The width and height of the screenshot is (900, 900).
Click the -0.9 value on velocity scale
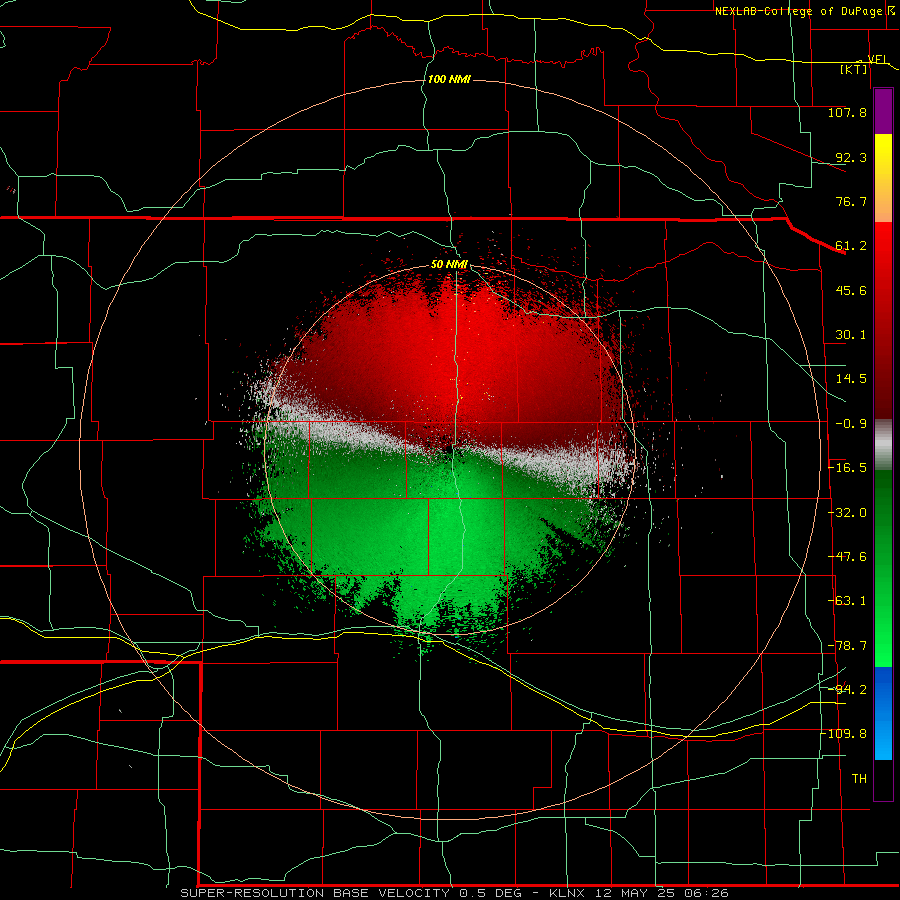point(851,424)
